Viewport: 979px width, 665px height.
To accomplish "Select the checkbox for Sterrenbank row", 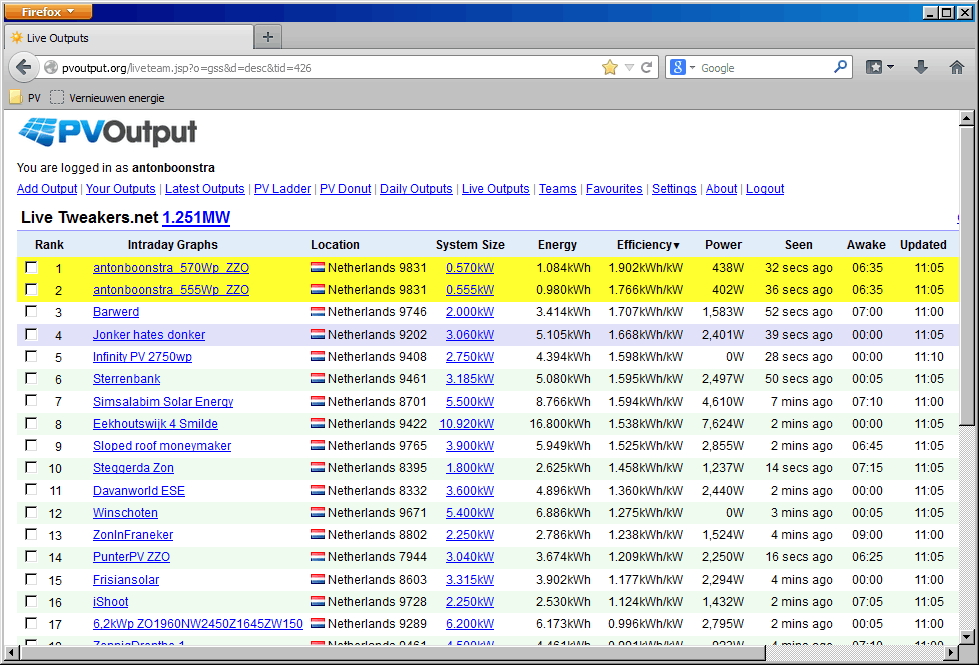I will [32, 379].
